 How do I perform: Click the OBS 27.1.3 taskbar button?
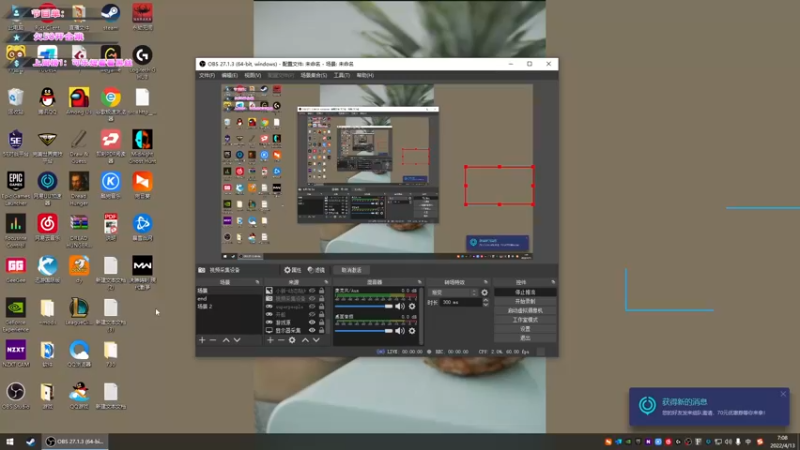[x=75, y=442]
